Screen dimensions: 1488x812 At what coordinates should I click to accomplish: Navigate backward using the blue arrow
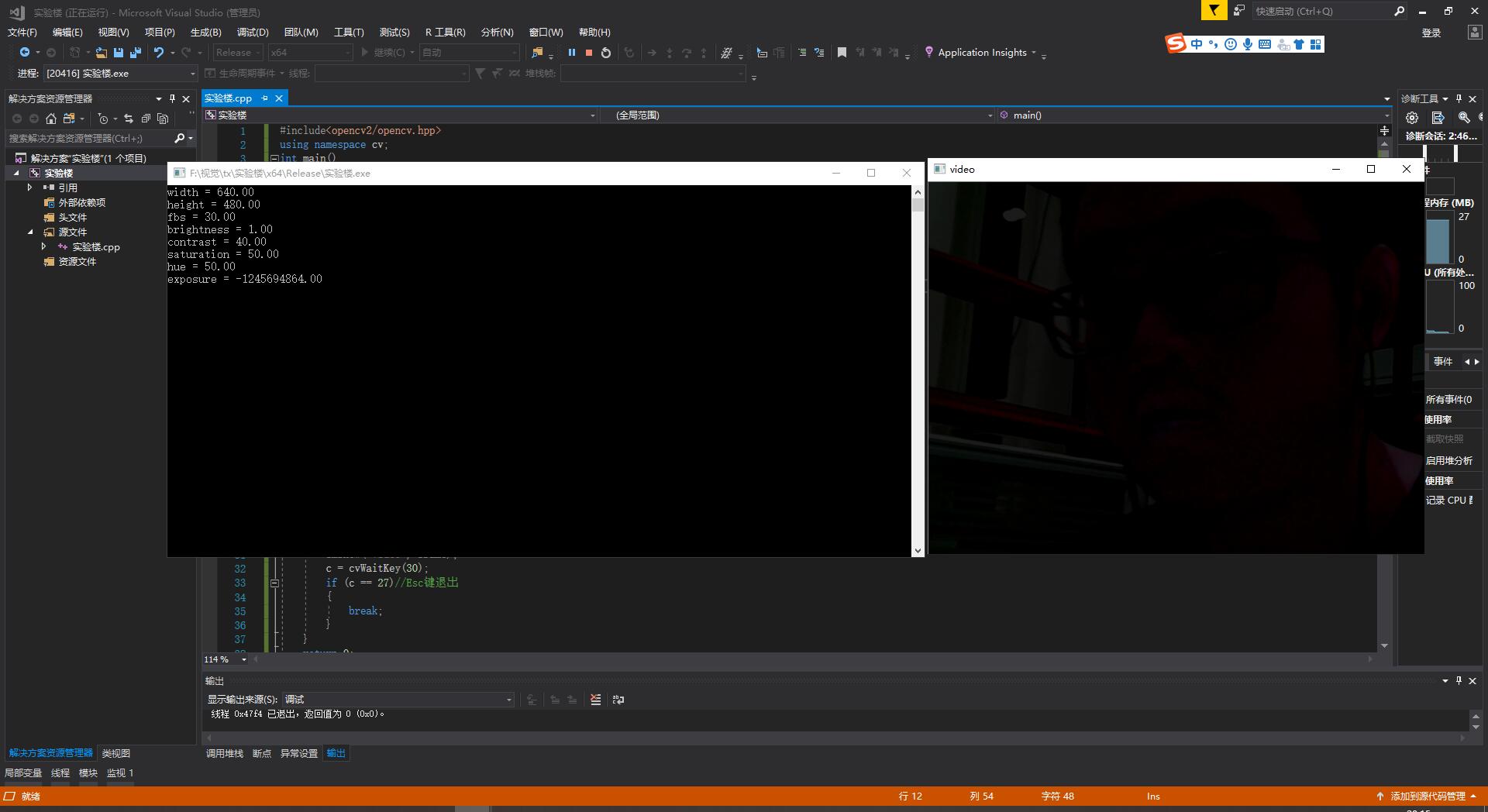coord(25,53)
